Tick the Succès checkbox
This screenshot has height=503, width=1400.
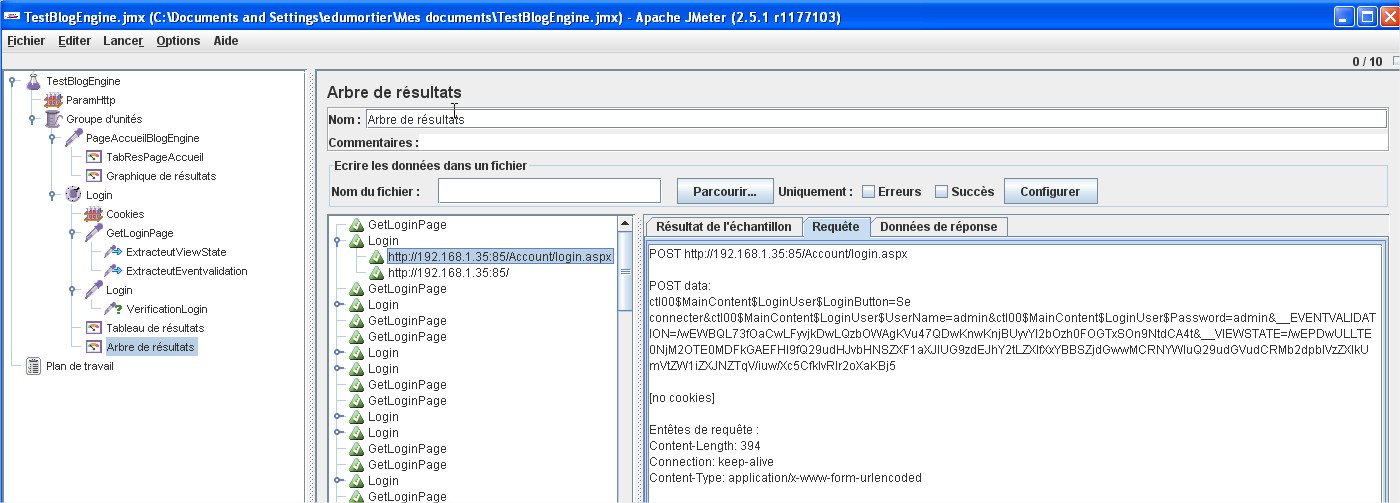click(941, 192)
